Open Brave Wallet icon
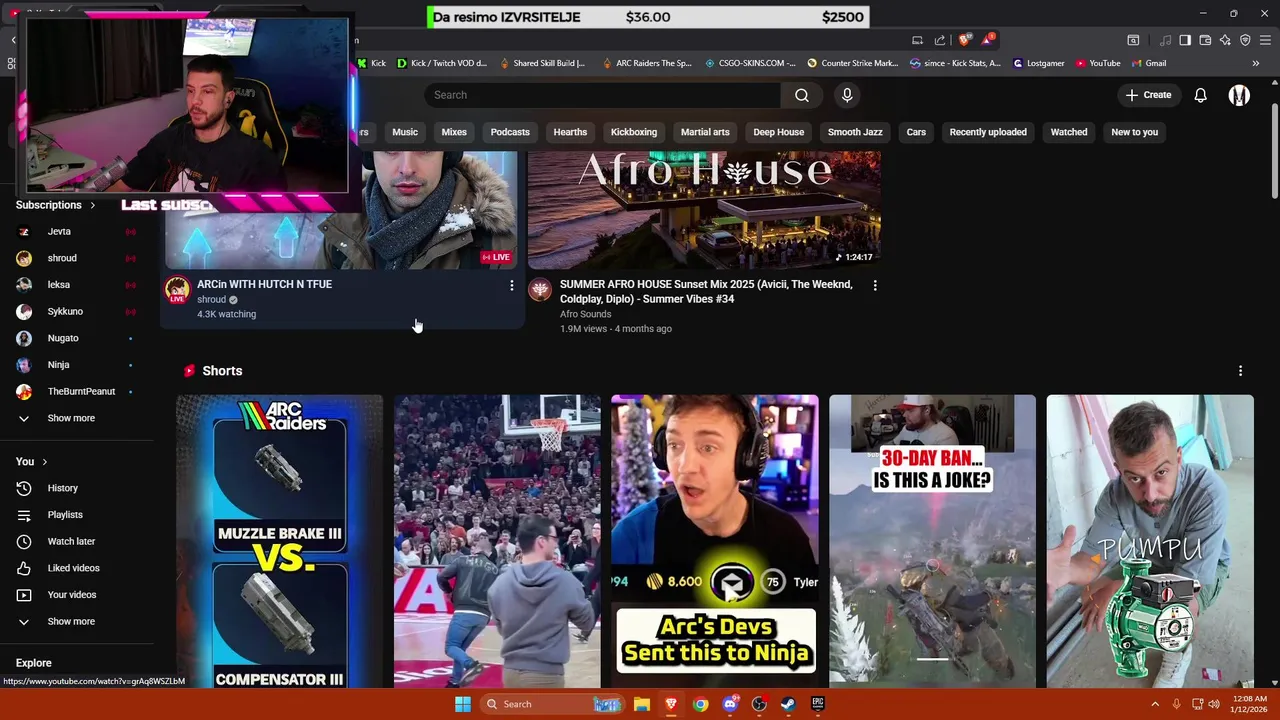 1205,40
